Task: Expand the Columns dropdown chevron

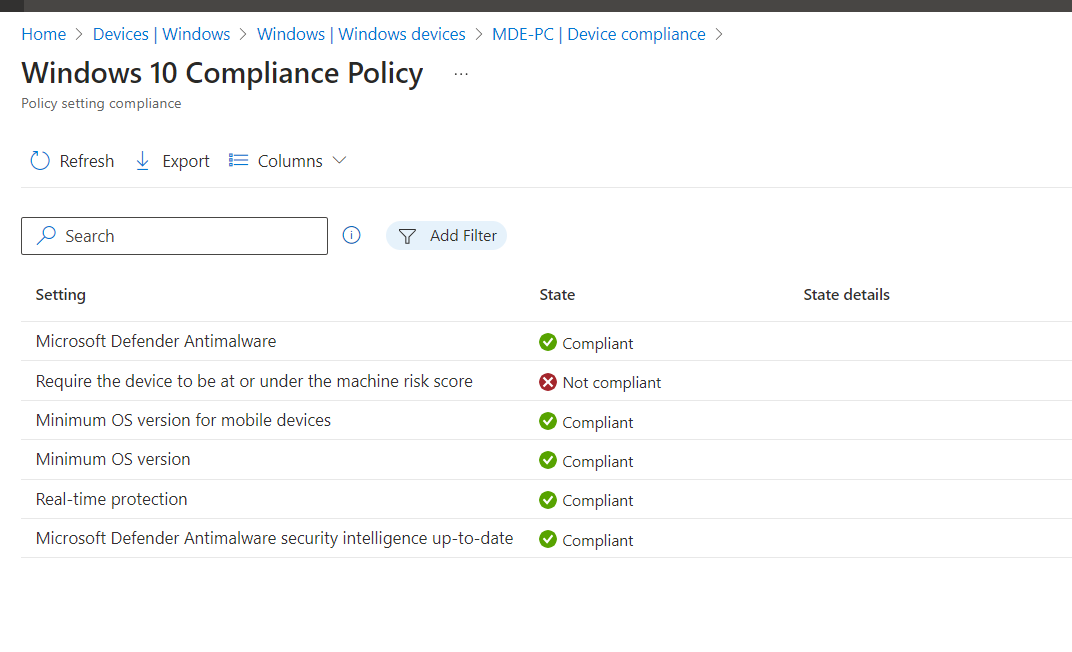Action: (339, 161)
